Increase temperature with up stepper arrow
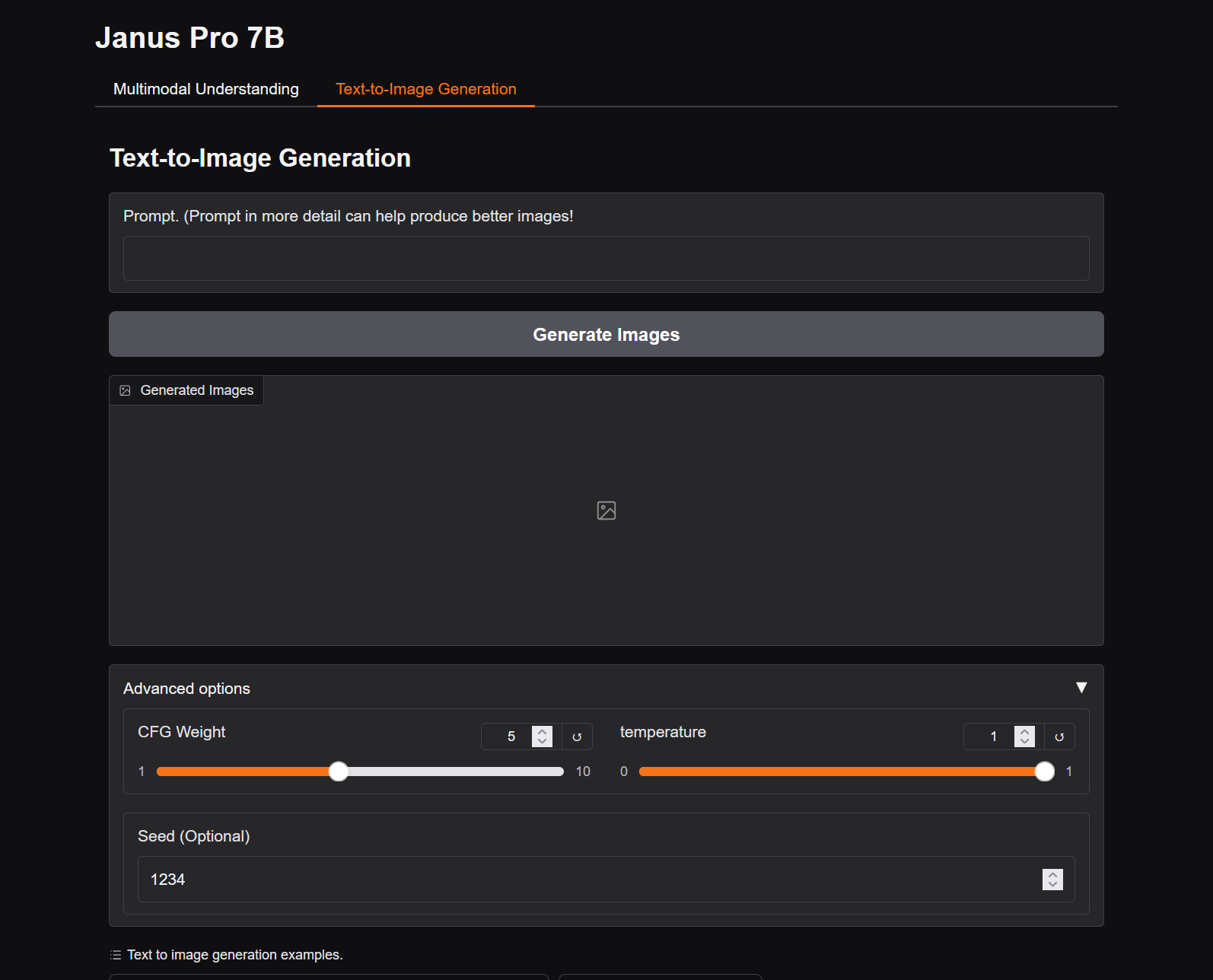This screenshot has height=980, width=1213. pyautogui.click(x=1024, y=731)
